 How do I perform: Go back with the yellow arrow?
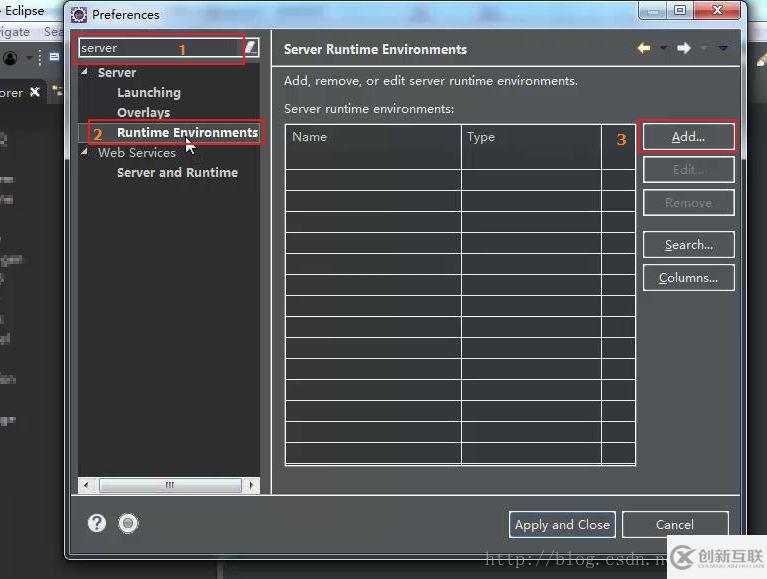tap(644, 48)
